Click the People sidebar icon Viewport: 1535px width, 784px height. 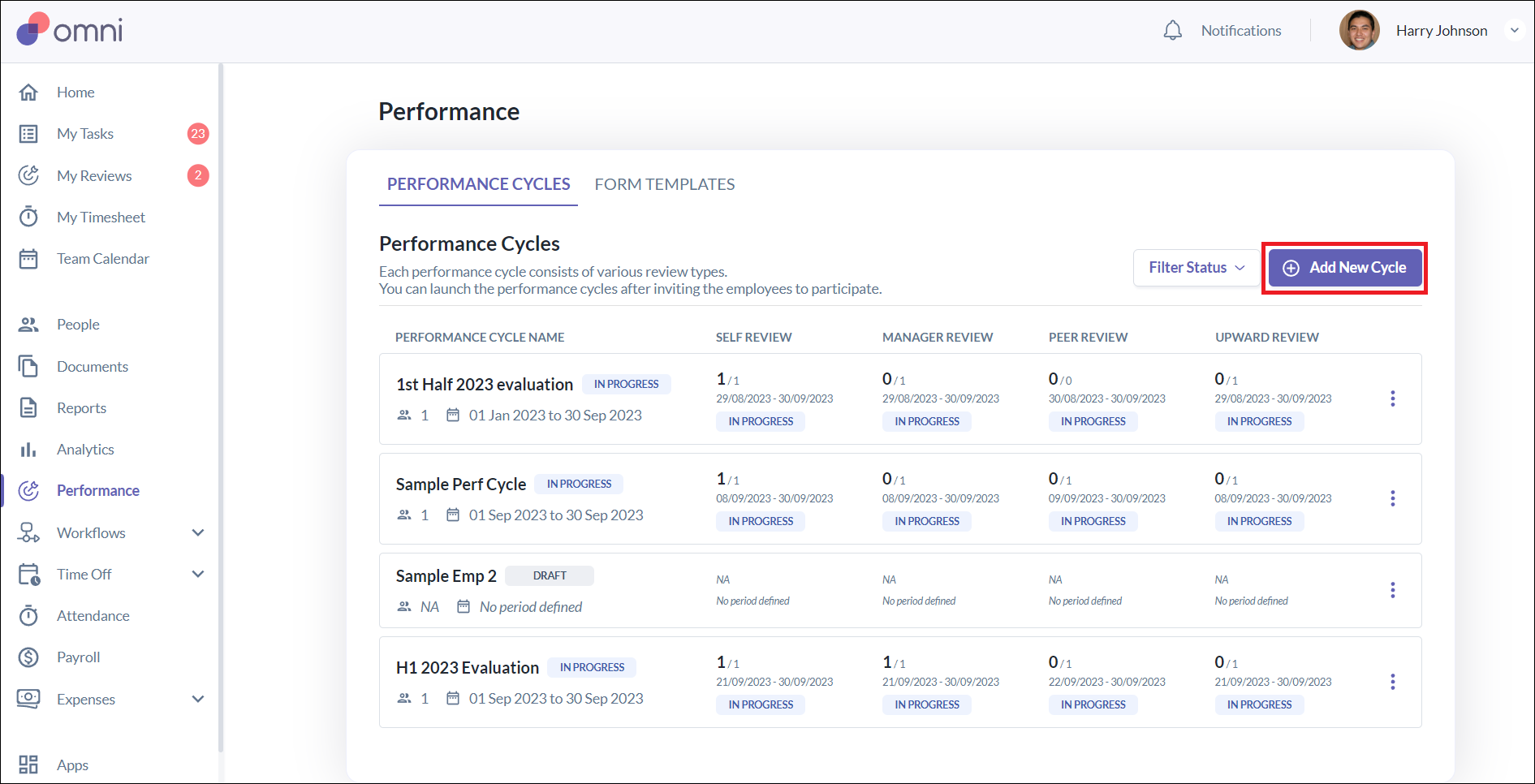click(28, 325)
